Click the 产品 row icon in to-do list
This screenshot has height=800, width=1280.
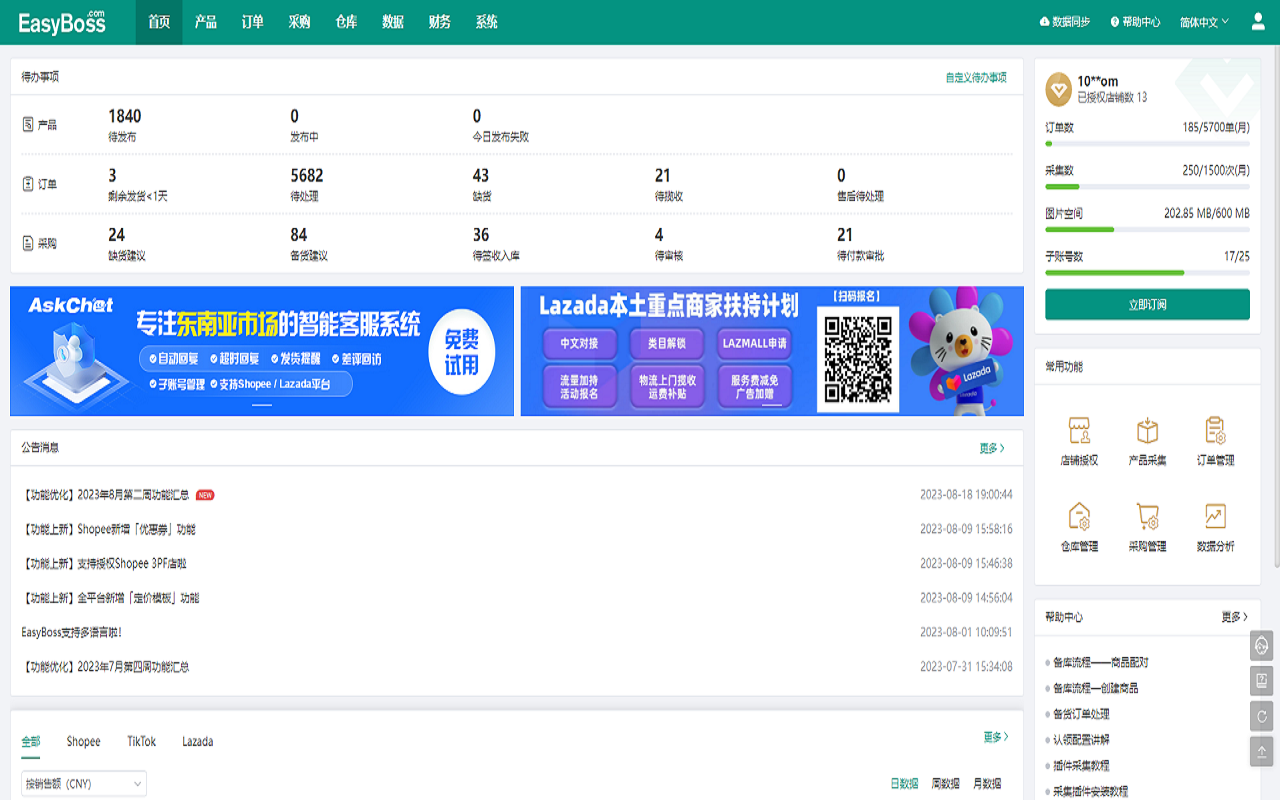28,124
